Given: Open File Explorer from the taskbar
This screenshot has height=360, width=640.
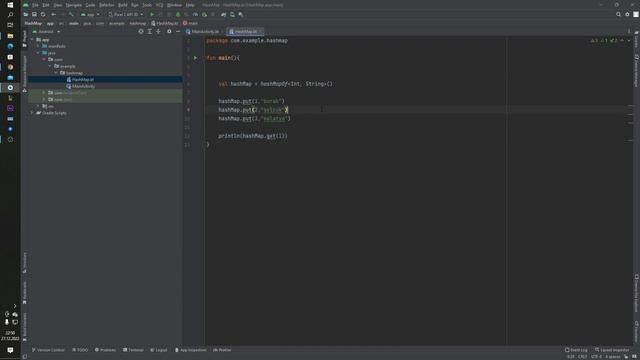Looking at the screenshot, I should click(10, 36).
